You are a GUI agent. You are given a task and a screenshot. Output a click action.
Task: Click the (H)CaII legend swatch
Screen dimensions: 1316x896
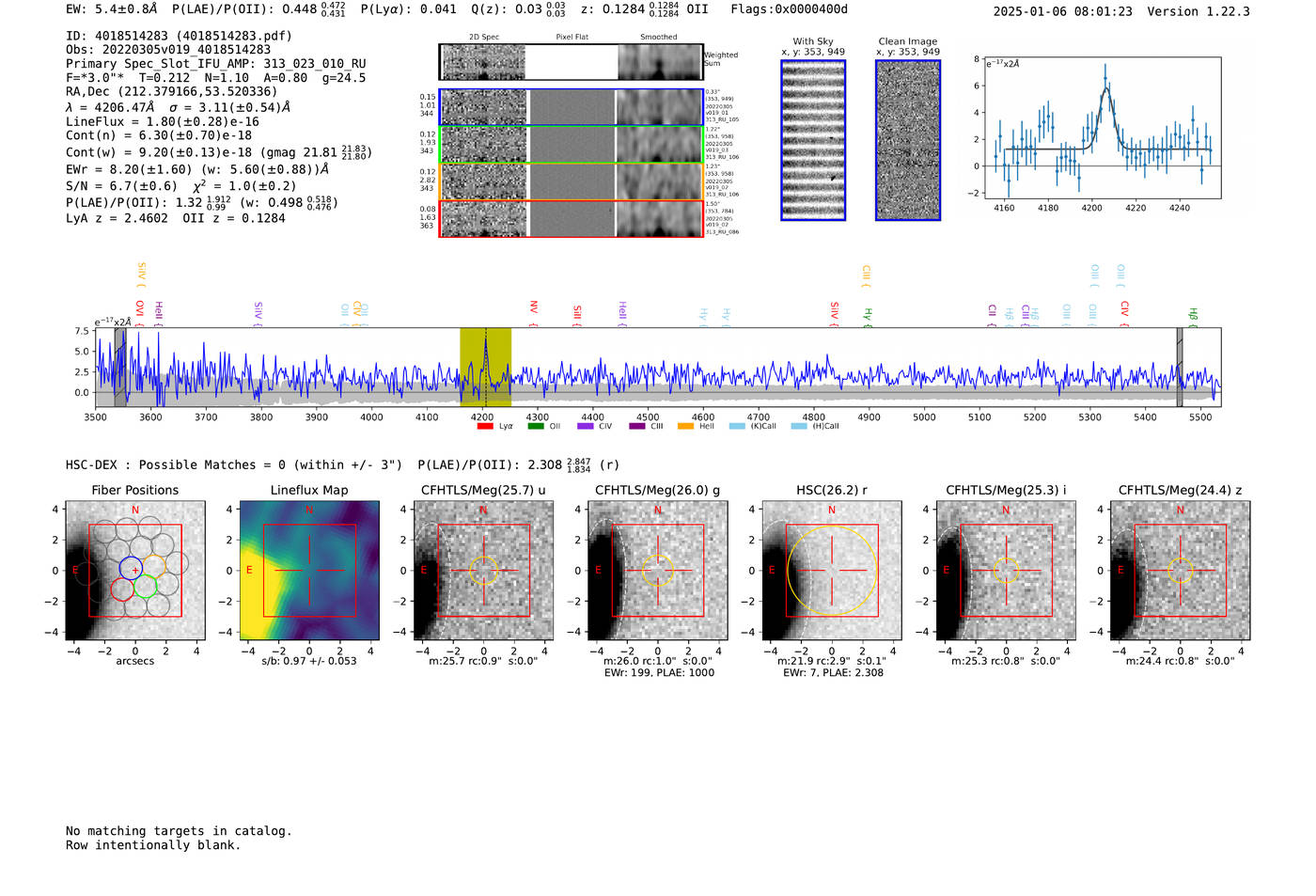(799, 426)
